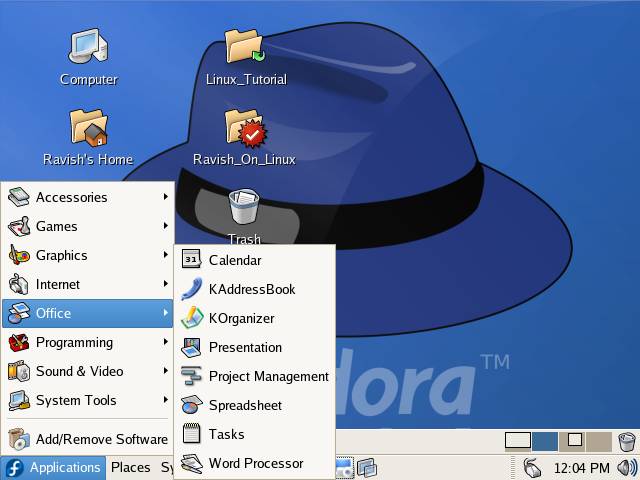Screen dimensions: 640x480
Task: Launch Word Processor from Office menu
Action: pos(255,463)
